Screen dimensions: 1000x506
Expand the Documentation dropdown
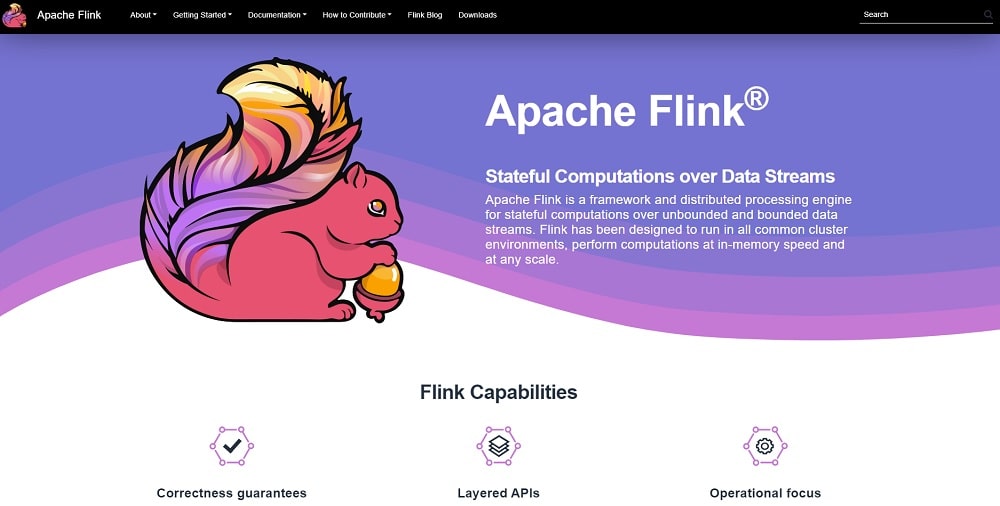tap(277, 15)
